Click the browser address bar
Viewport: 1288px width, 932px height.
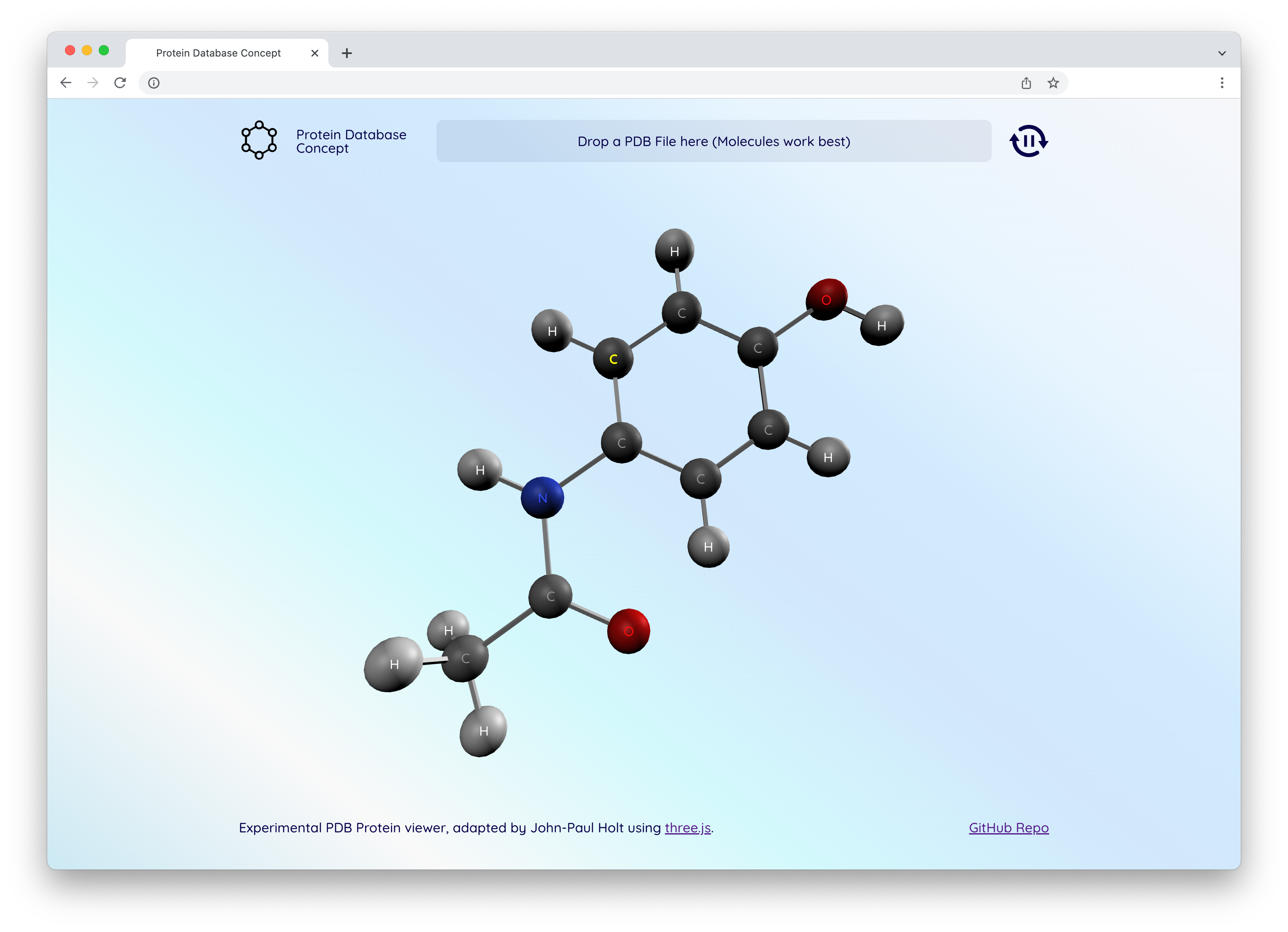tap(568, 83)
